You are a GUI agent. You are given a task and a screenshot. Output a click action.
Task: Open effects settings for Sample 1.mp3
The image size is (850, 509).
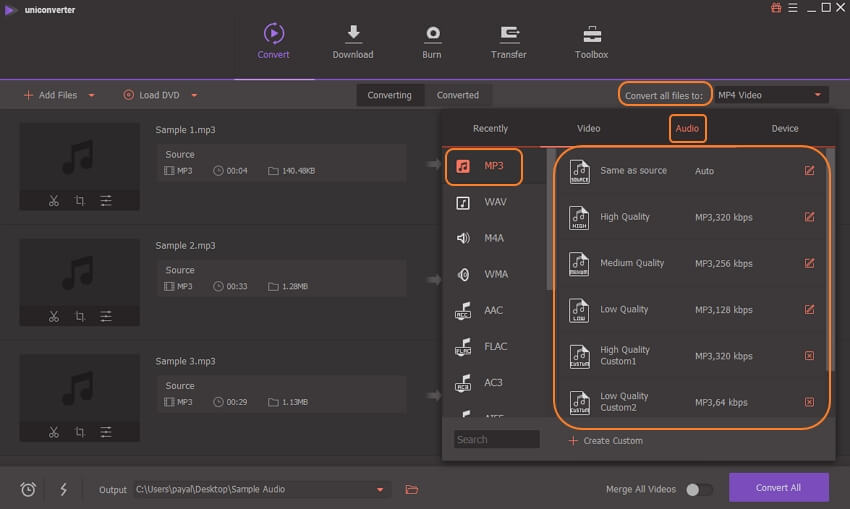[106, 201]
